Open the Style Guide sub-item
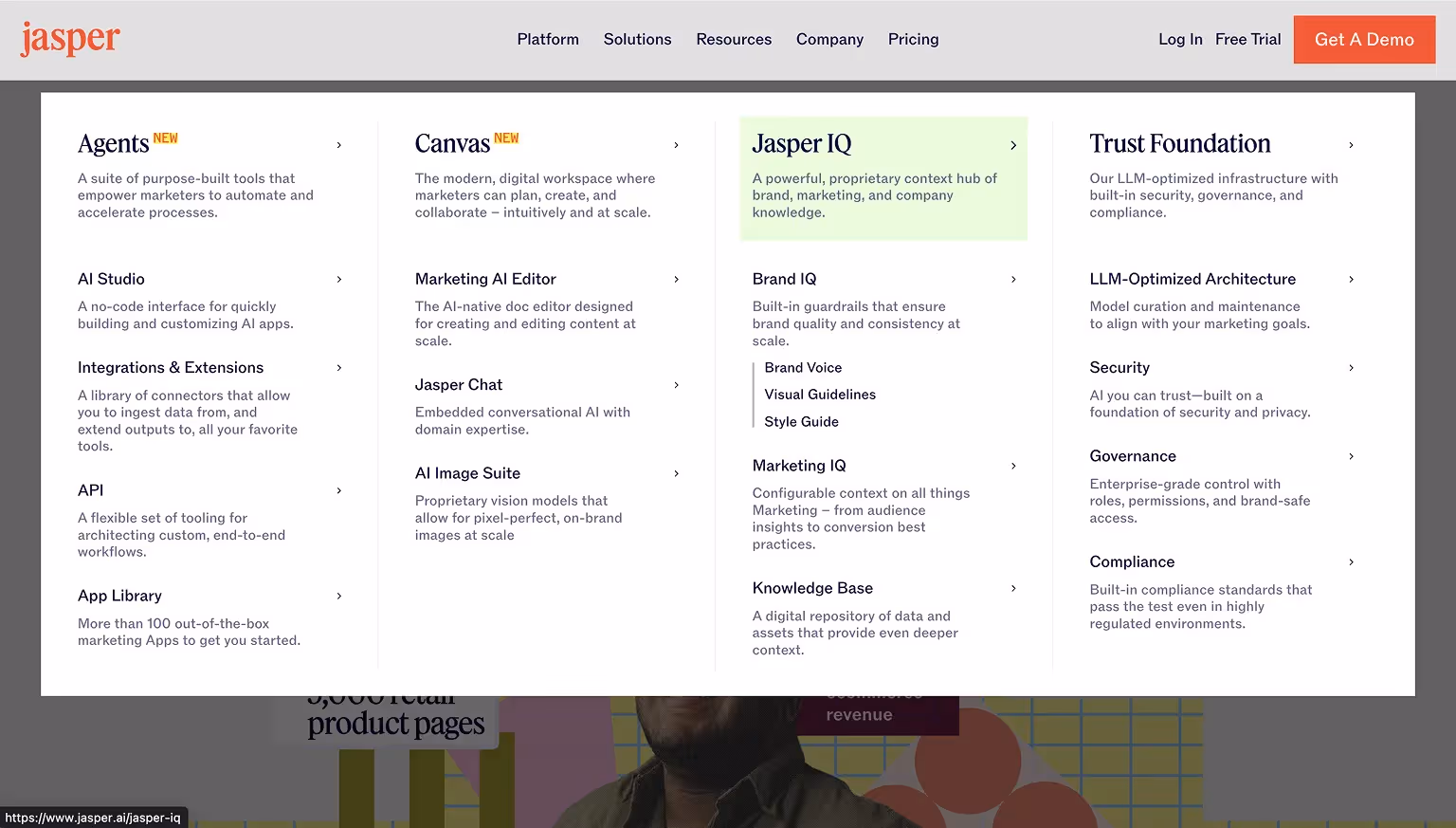1456x828 pixels. [x=801, y=422]
